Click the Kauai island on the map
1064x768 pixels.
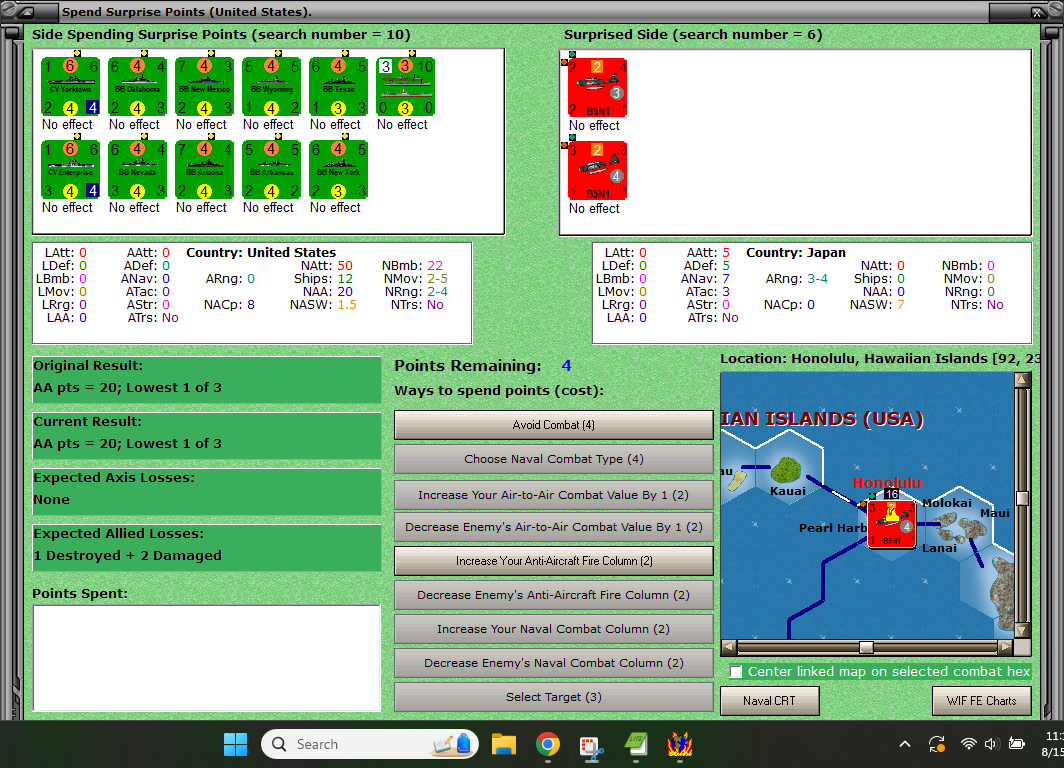tap(786, 469)
